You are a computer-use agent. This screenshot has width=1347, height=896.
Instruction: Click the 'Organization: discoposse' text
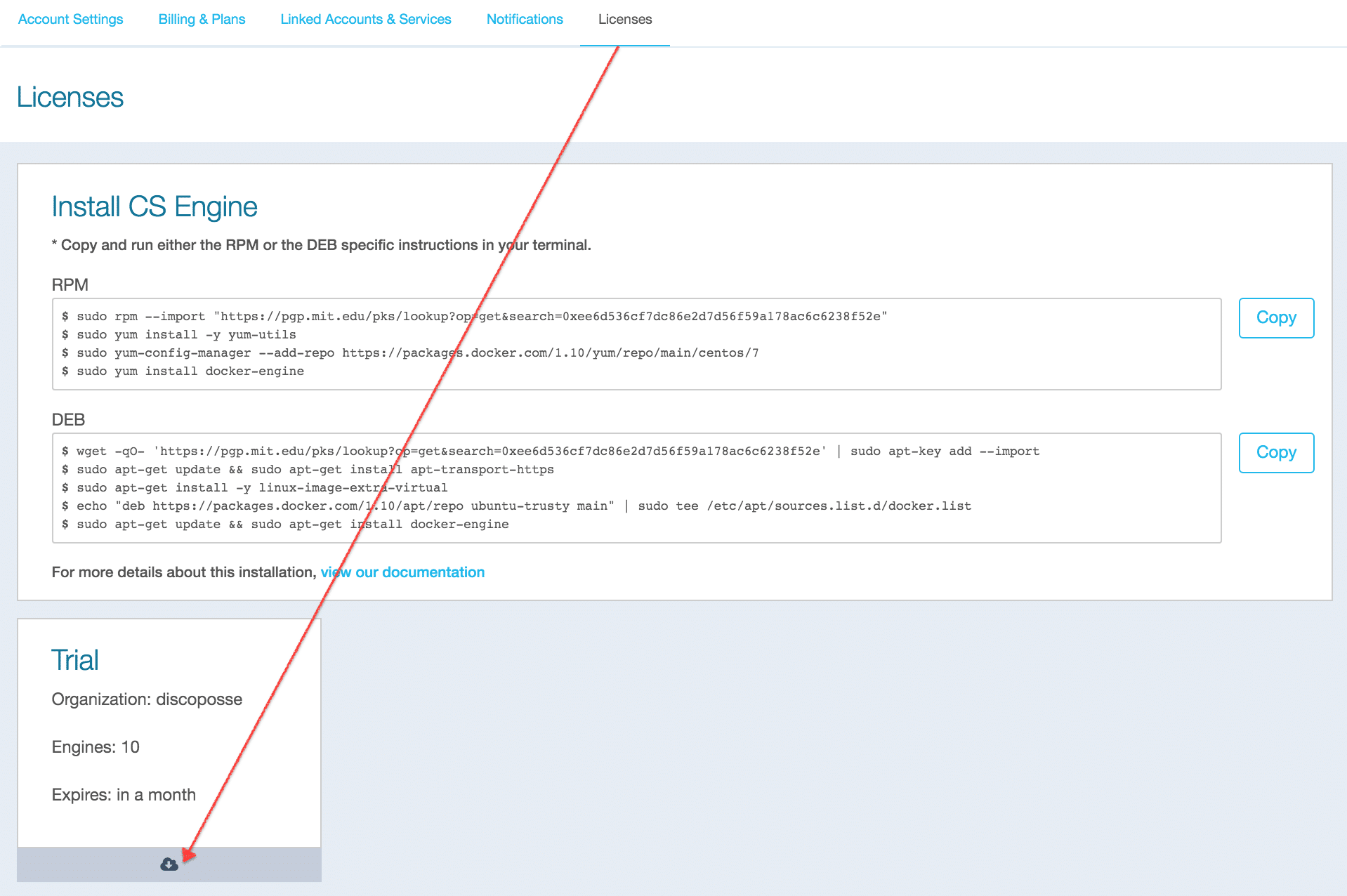point(147,699)
